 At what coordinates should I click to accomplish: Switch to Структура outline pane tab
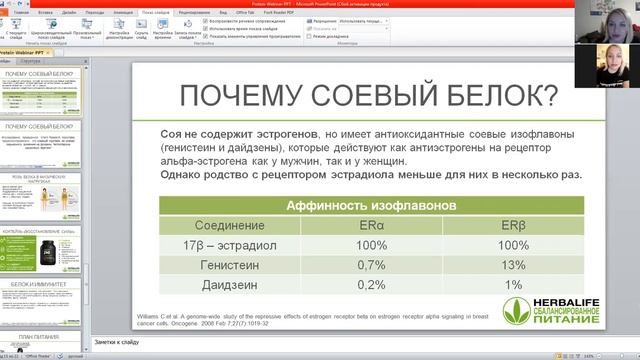coord(31,61)
